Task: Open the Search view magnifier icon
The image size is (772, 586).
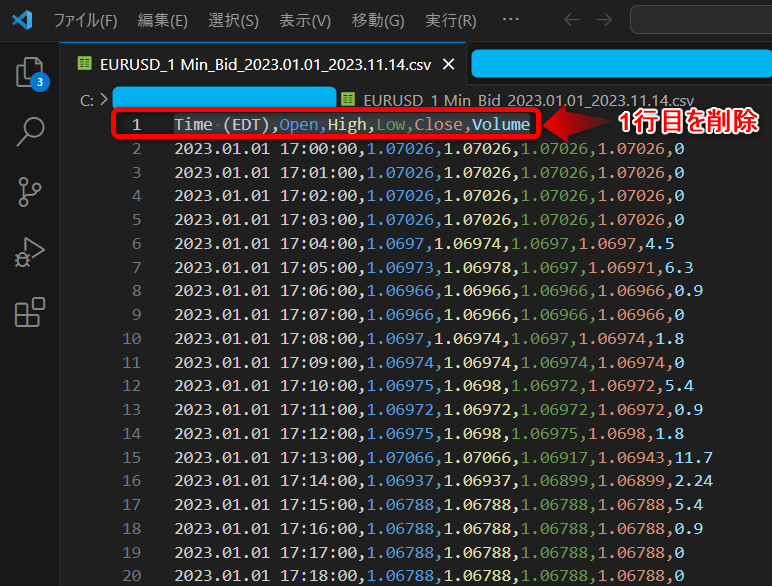Action: [30, 131]
